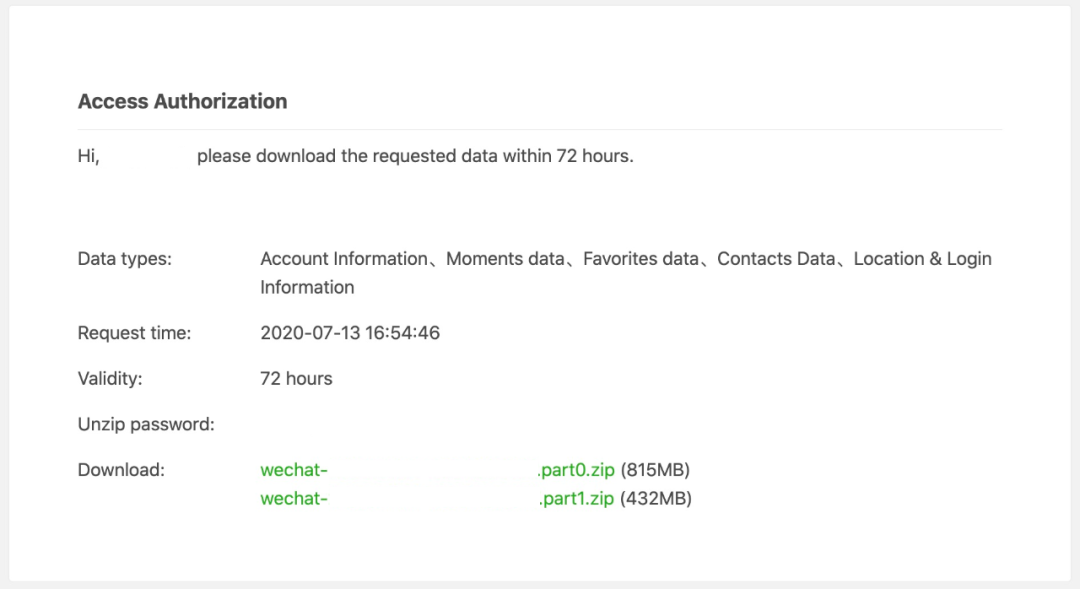
Task: Click the 'Validity:' label
Action: [x=110, y=379]
